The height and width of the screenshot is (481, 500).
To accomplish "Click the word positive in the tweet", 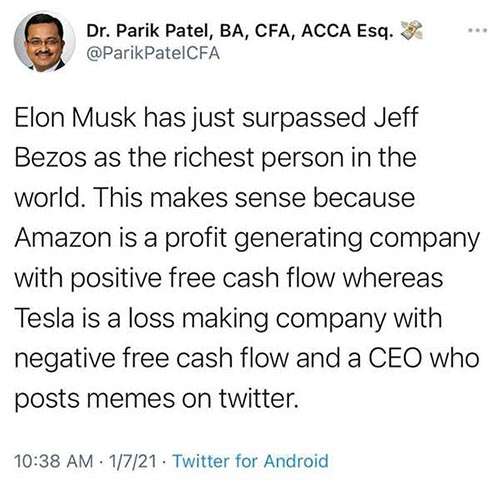I will (x=117, y=279).
